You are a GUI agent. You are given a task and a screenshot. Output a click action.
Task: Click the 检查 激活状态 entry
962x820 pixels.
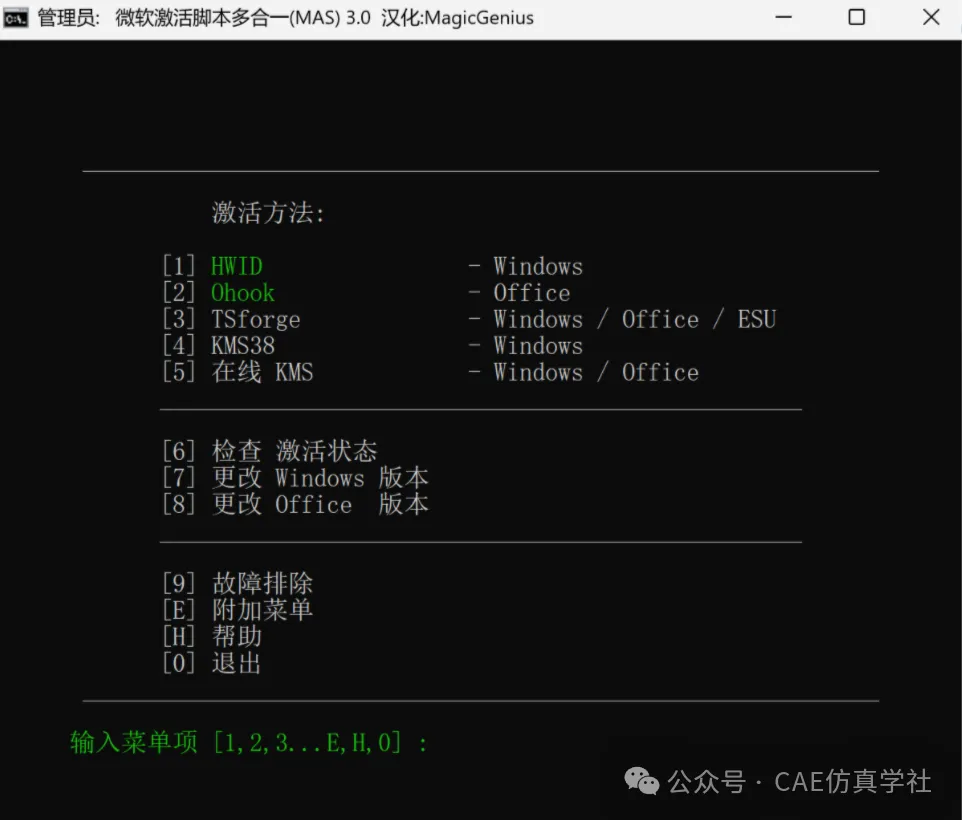tap(294, 451)
